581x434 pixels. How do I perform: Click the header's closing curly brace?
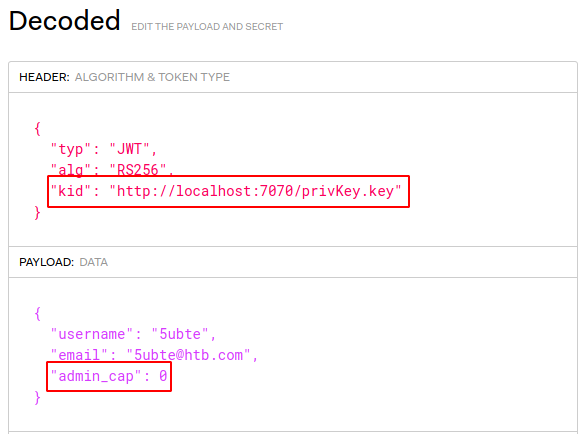pyautogui.click(x=37, y=213)
